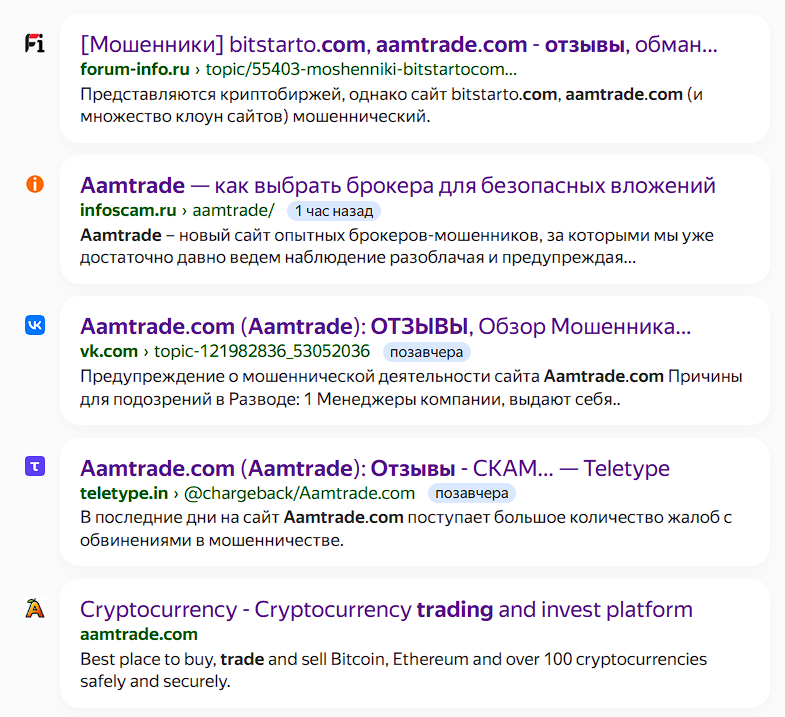
Task: Click the teletype.in domain link
Action: 125,493
